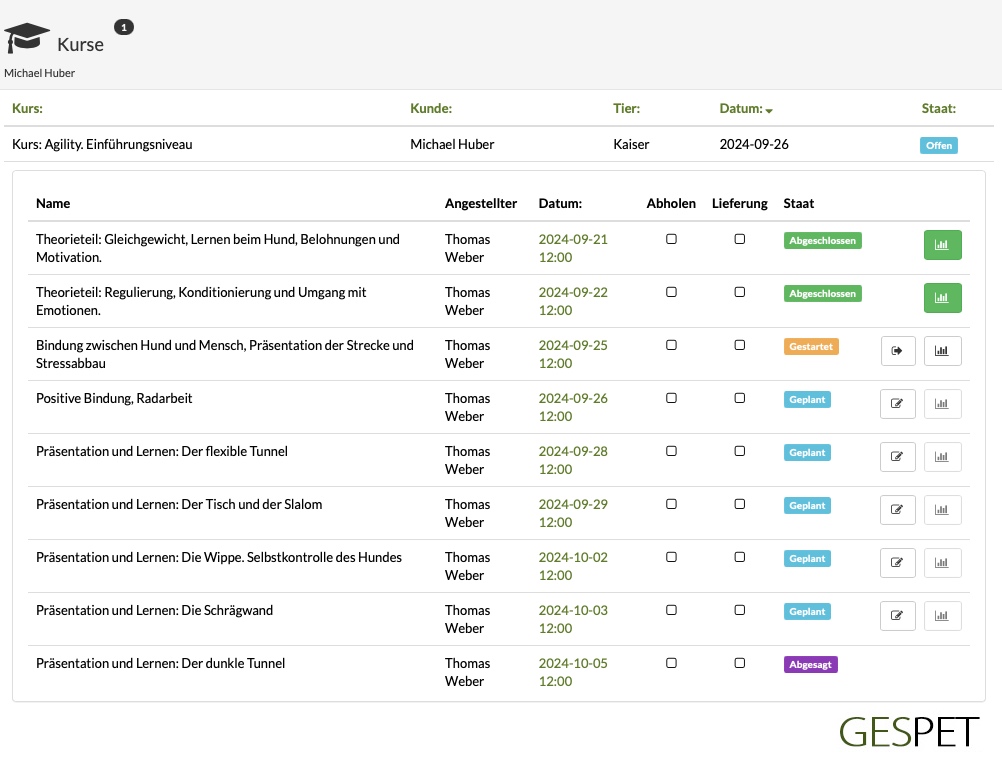The image size is (1002, 765).
Task: Click the Staat column header at top
Action: point(938,109)
